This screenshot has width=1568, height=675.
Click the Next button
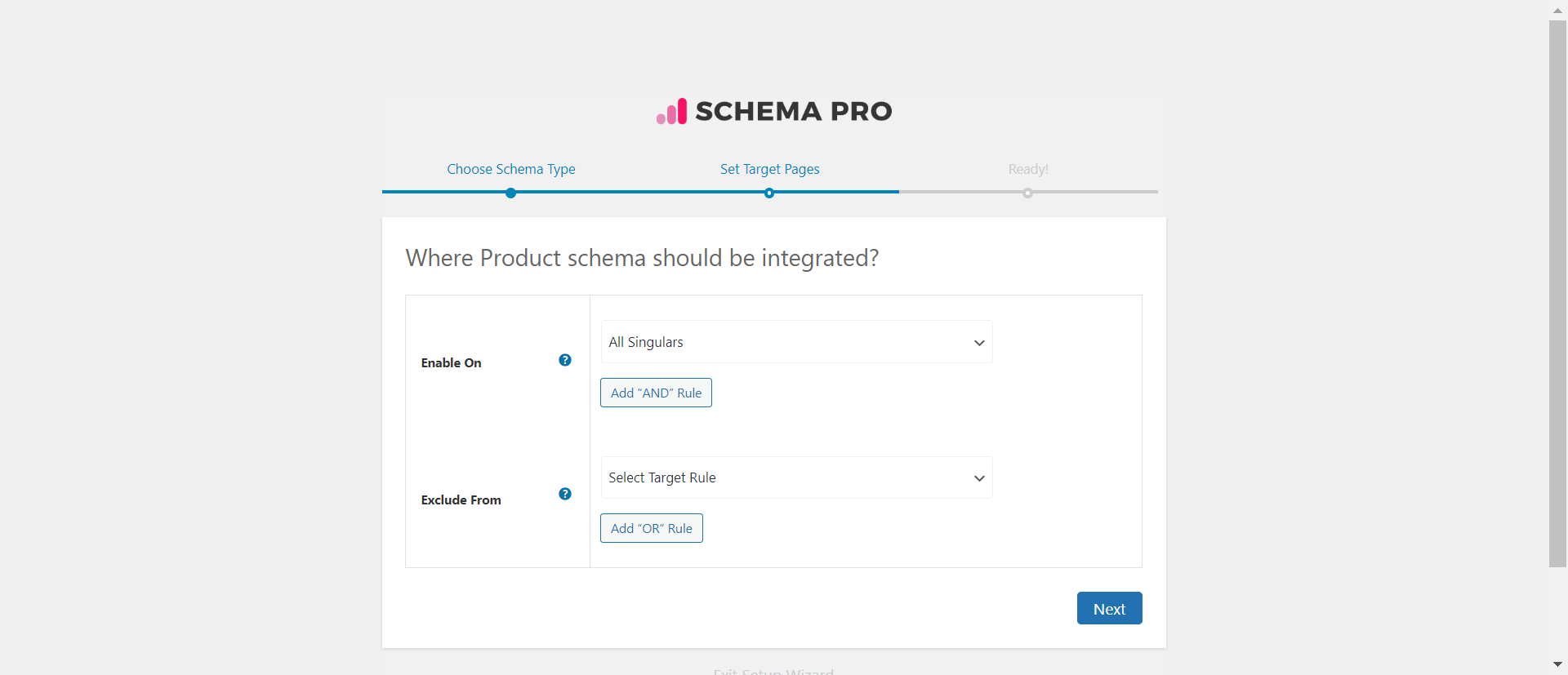pyautogui.click(x=1109, y=609)
